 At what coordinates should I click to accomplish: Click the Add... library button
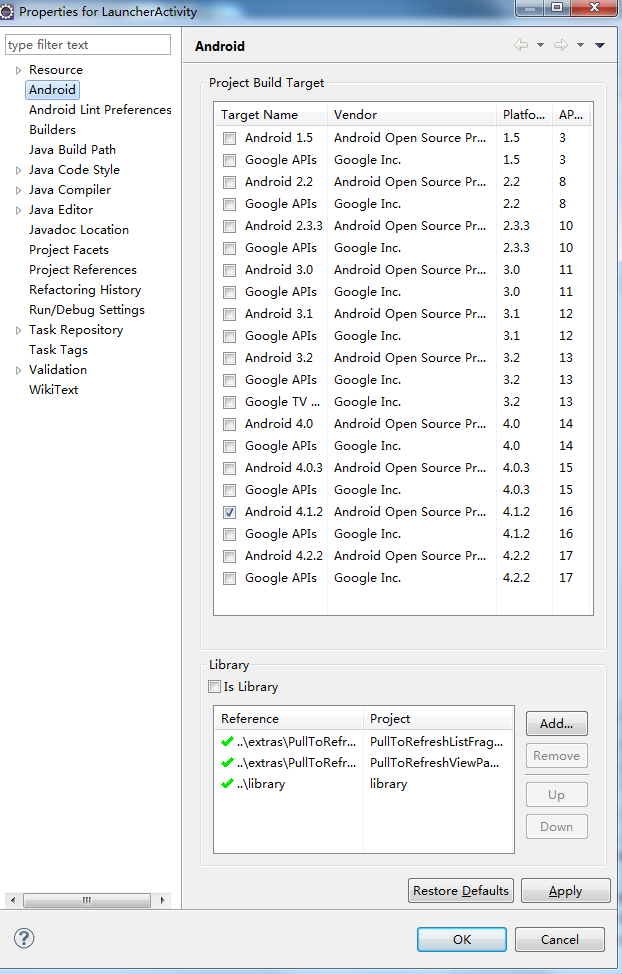pyautogui.click(x=556, y=723)
